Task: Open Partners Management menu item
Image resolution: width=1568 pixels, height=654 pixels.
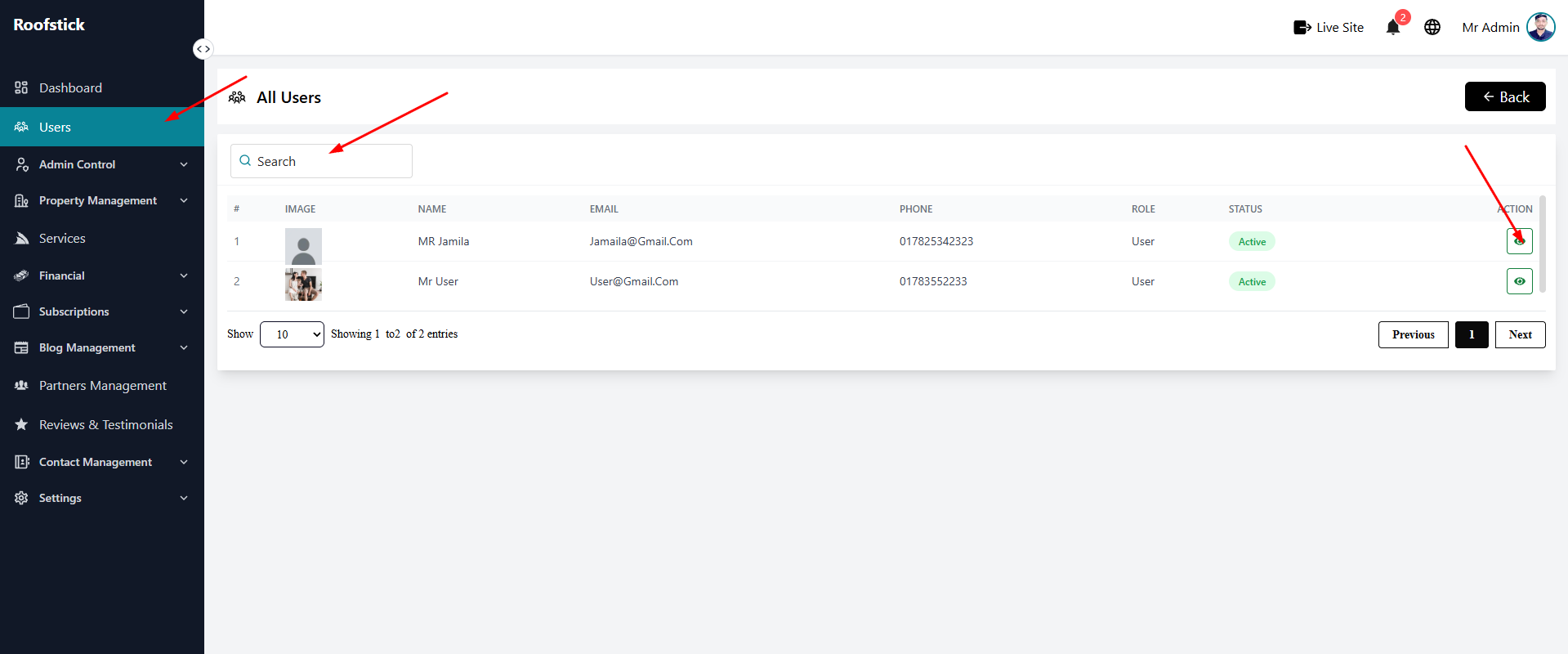Action: click(x=102, y=385)
